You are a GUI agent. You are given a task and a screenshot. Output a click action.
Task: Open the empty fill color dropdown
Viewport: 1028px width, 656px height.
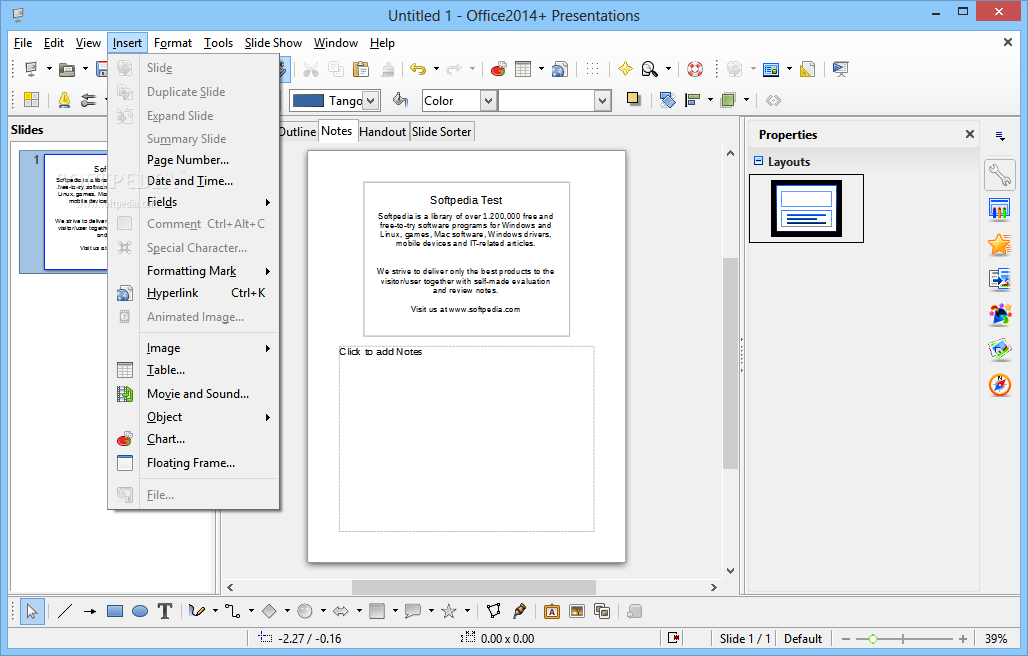[603, 100]
